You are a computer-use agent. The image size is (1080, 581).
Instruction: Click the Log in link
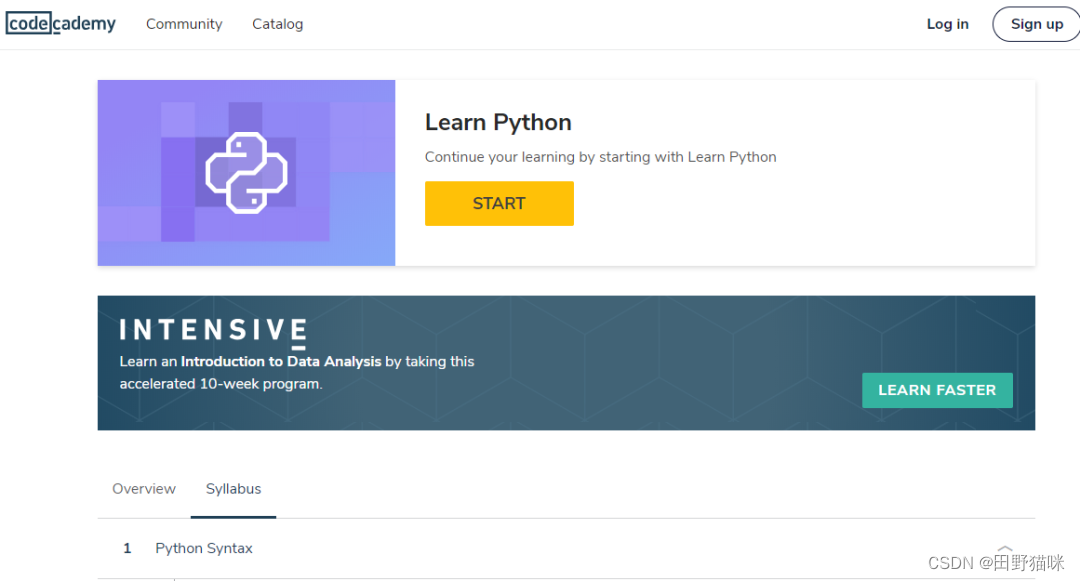click(x=947, y=24)
